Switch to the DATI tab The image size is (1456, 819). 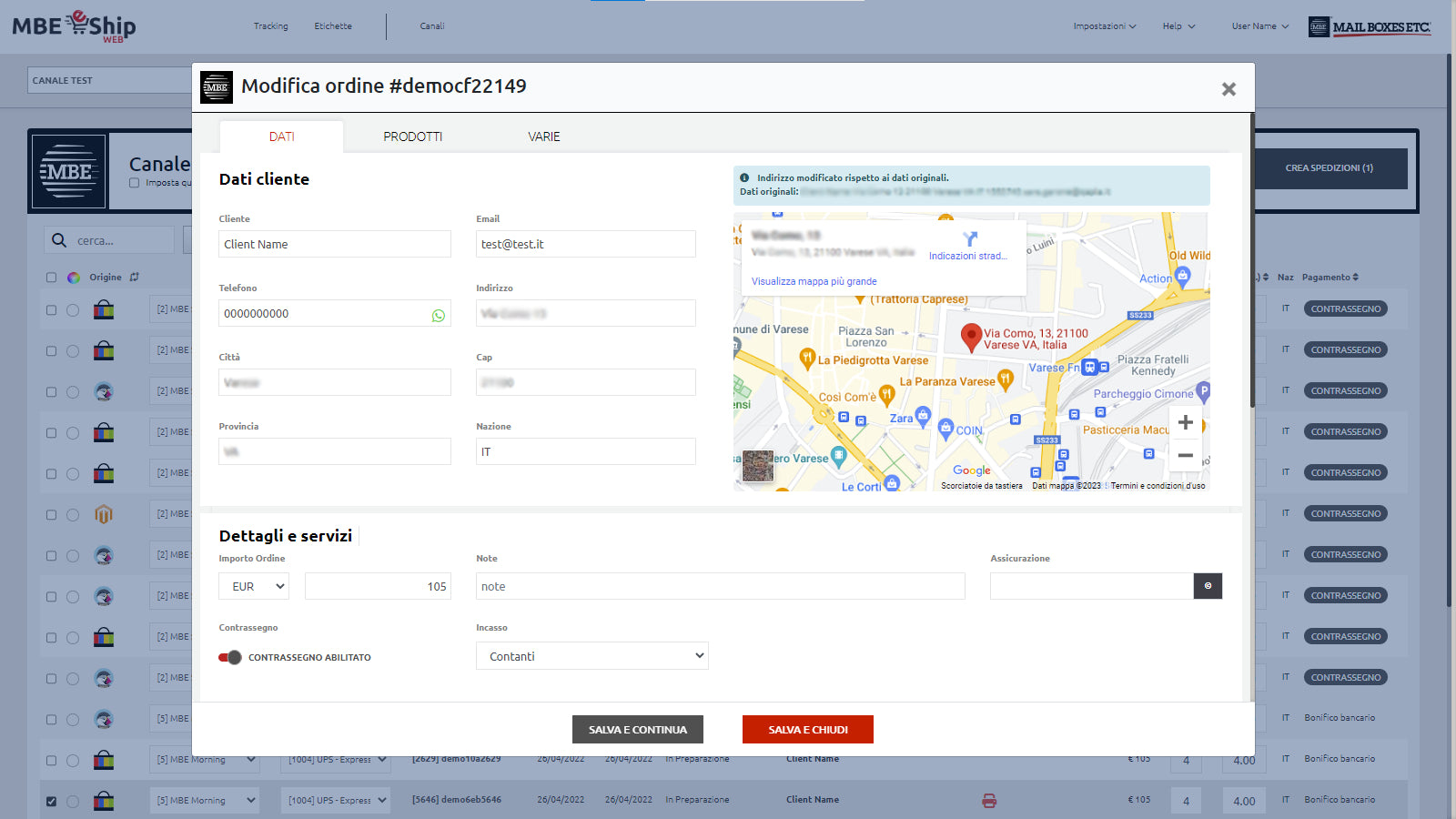click(281, 136)
